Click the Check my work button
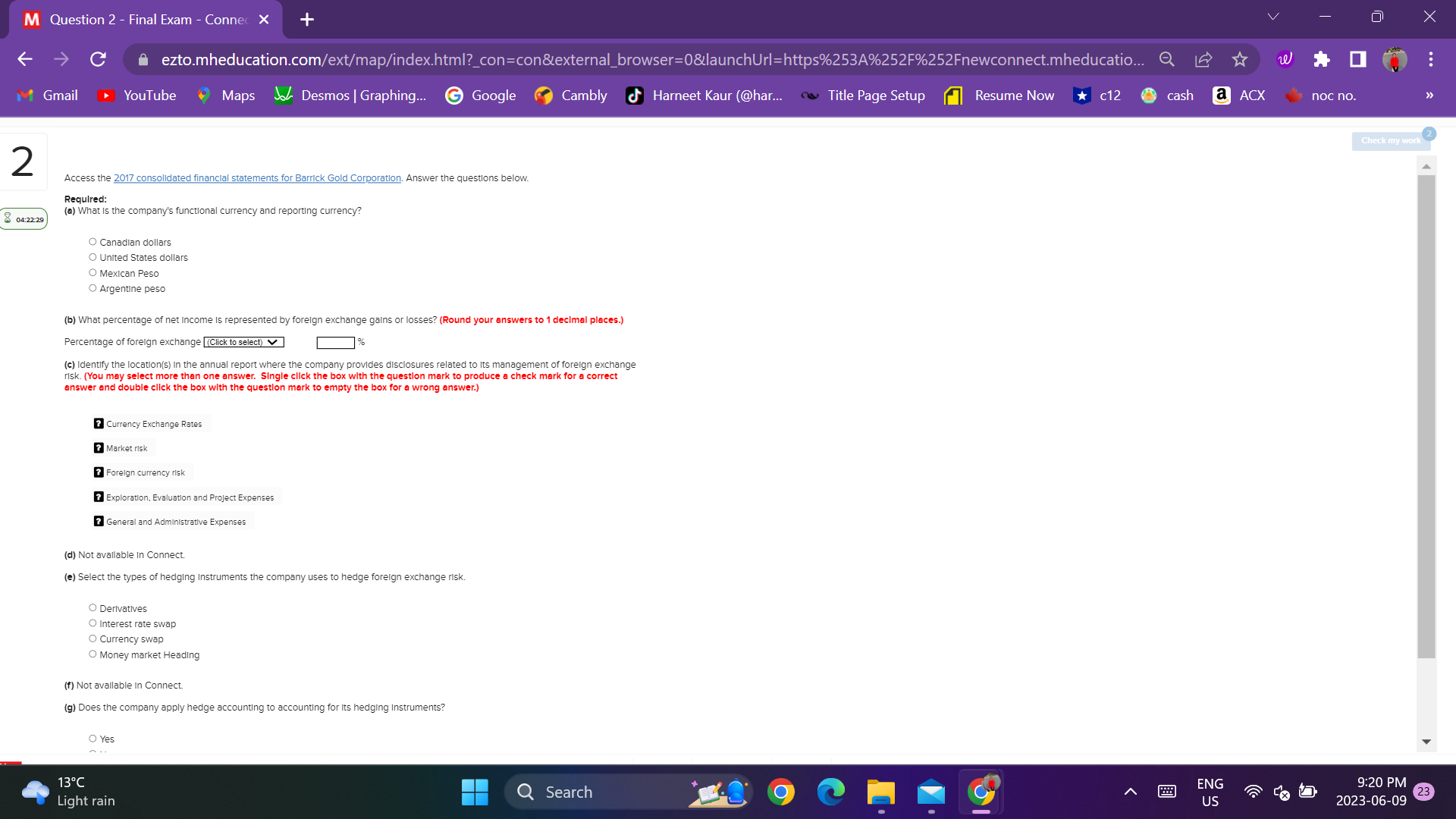Screen dimensions: 1456x819 [x=1390, y=141]
